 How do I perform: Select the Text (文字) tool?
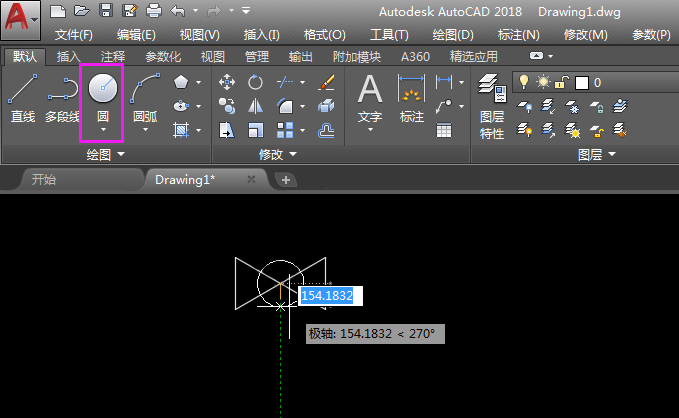point(370,97)
